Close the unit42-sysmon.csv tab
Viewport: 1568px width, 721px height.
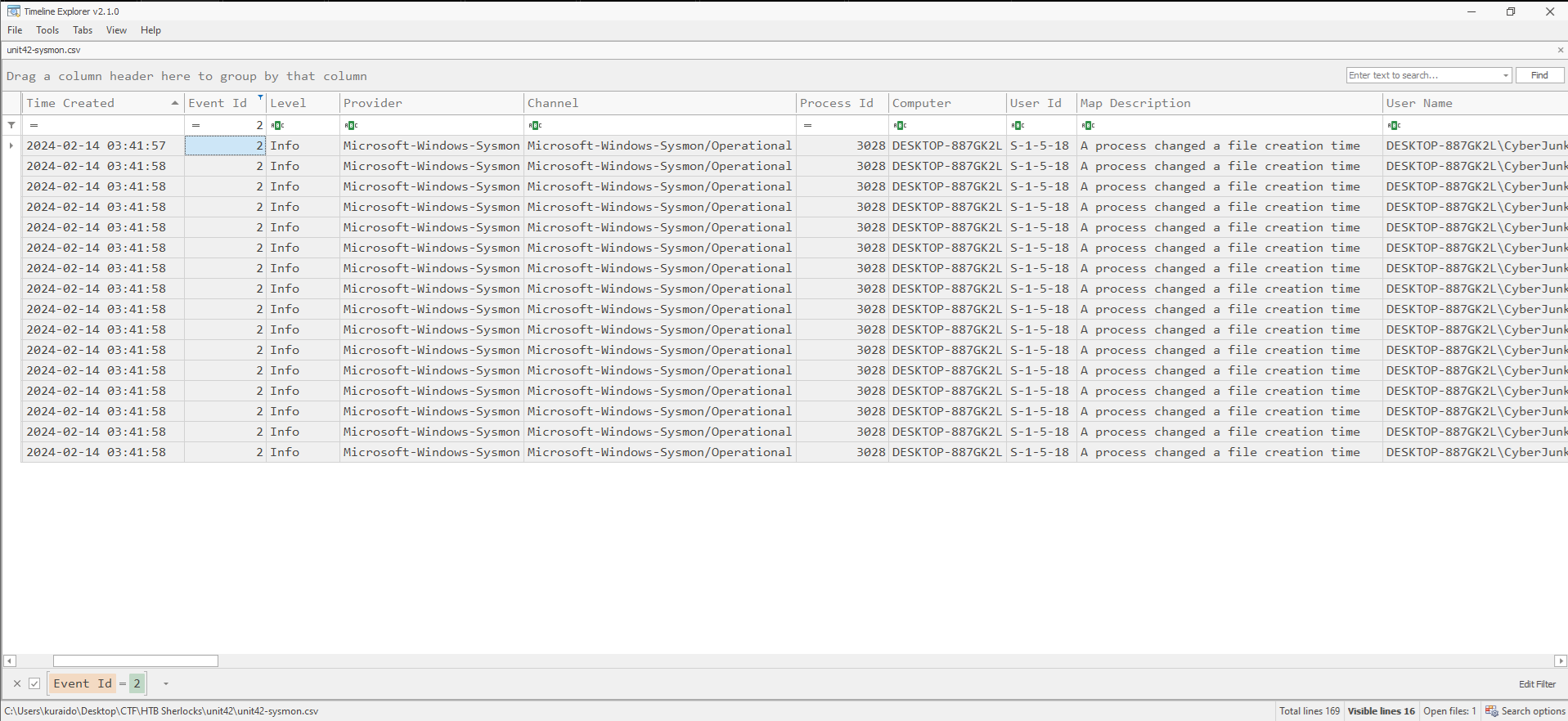[1560, 50]
